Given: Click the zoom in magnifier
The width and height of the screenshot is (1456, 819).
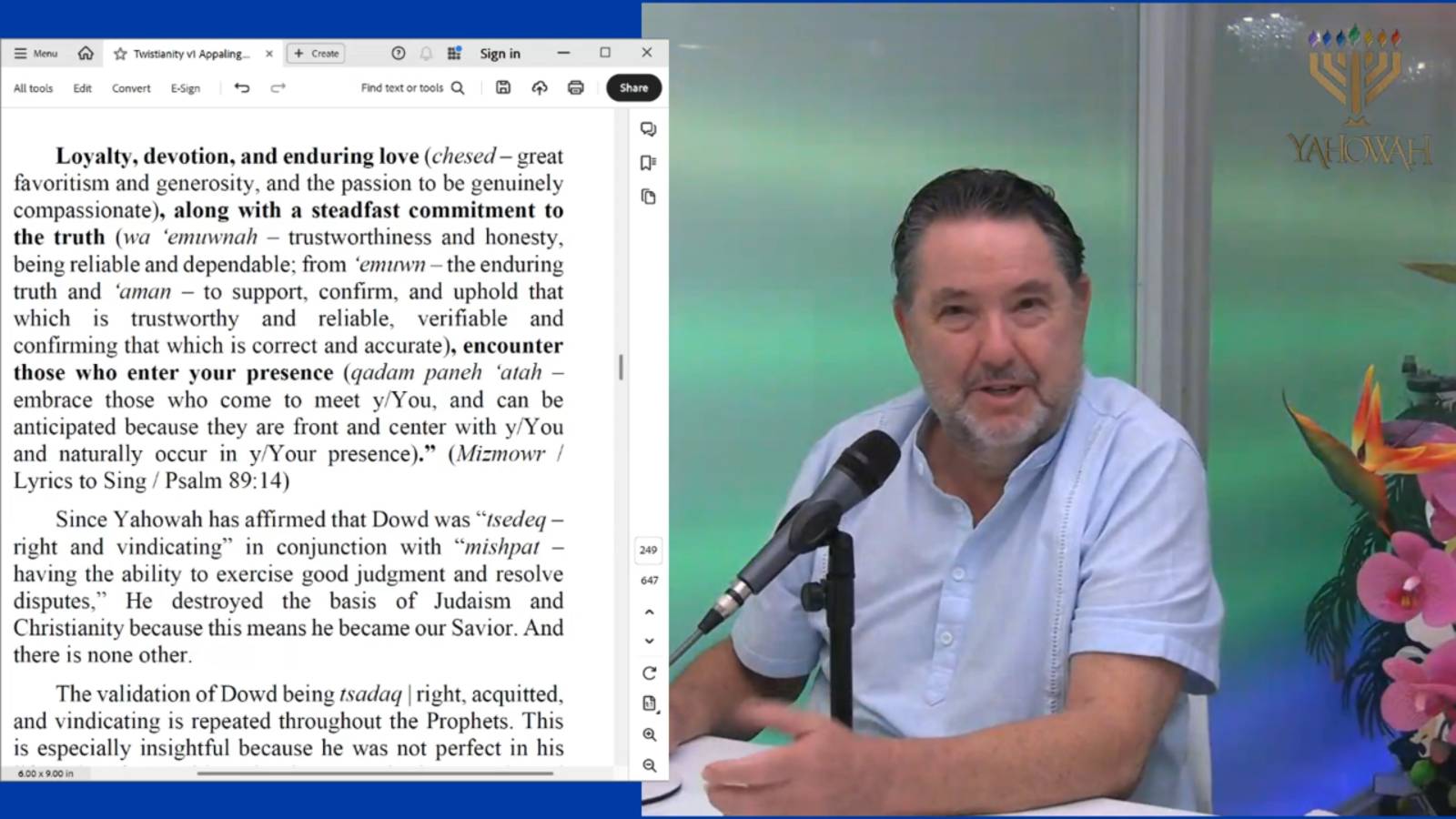Looking at the screenshot, I should 649,734.
